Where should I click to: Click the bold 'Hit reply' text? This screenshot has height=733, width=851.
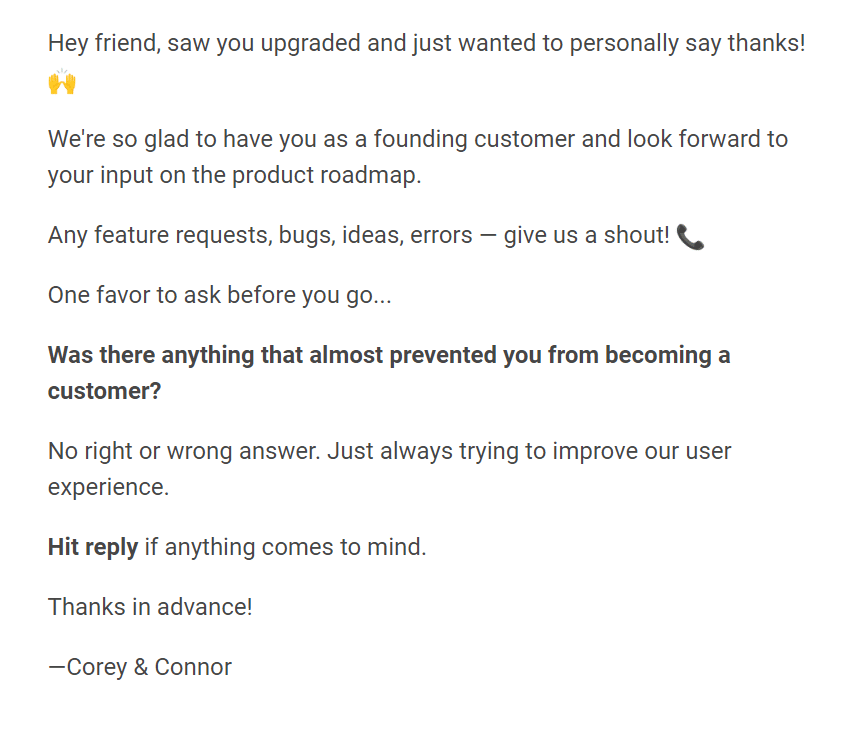(93, 547)
